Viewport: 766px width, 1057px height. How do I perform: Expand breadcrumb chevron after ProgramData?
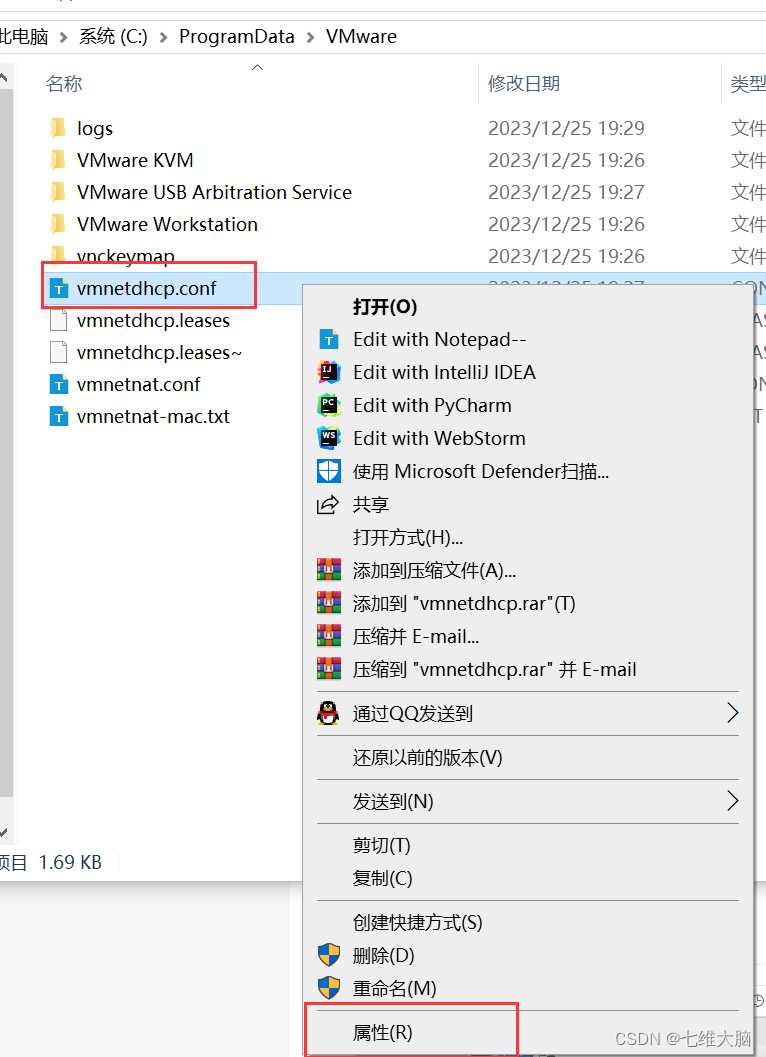[310, 37]
